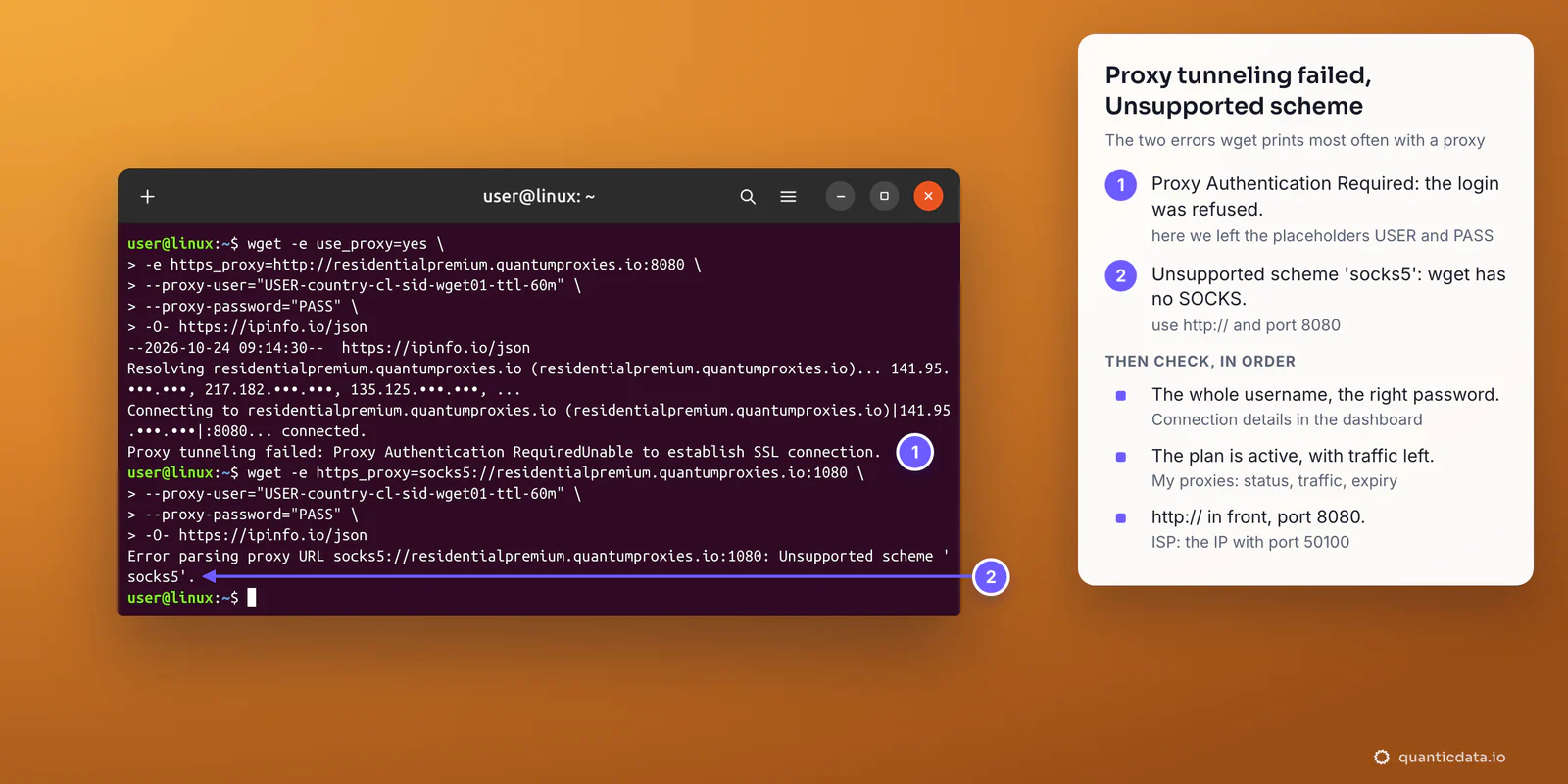Click 'Unsupported scheme 'socks5': wget has no SOCKS.'
The width and height of the screenshot is (1568, 784).
[x=1328, y=286]
